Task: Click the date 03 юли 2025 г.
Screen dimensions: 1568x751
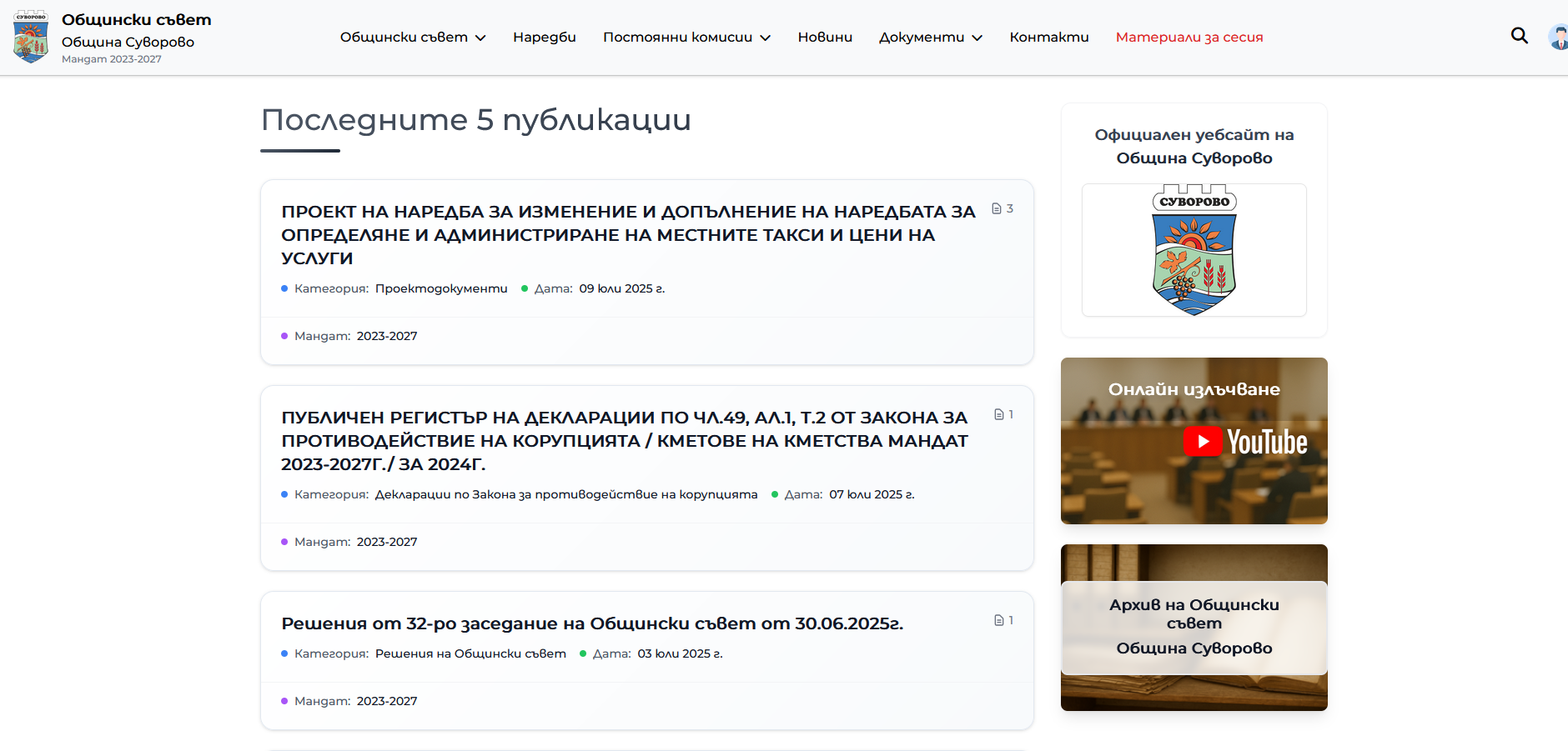Action: click(x=680, y=653)
